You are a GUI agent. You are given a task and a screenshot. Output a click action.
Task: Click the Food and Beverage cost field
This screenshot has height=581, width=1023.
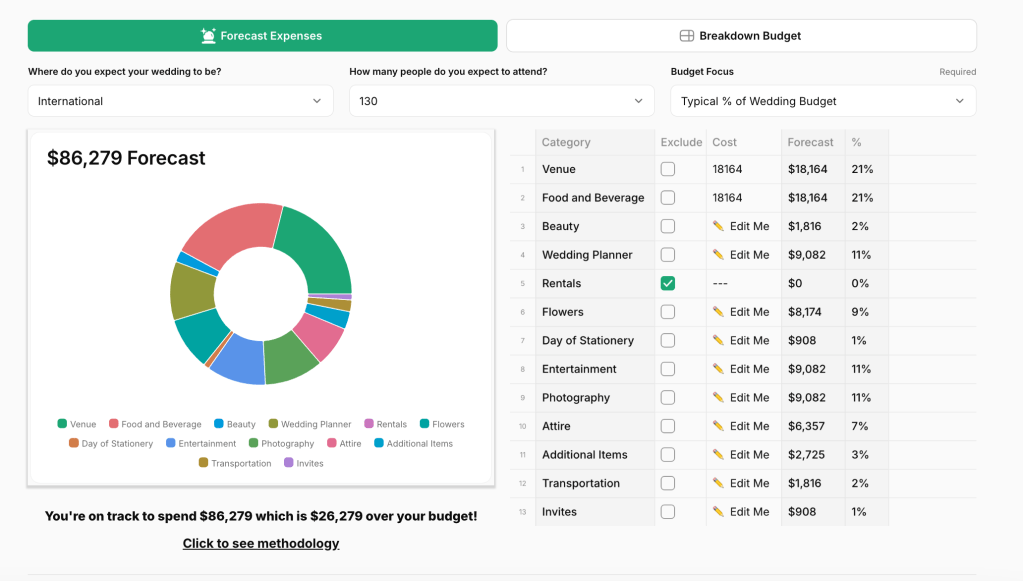point(743,198)
